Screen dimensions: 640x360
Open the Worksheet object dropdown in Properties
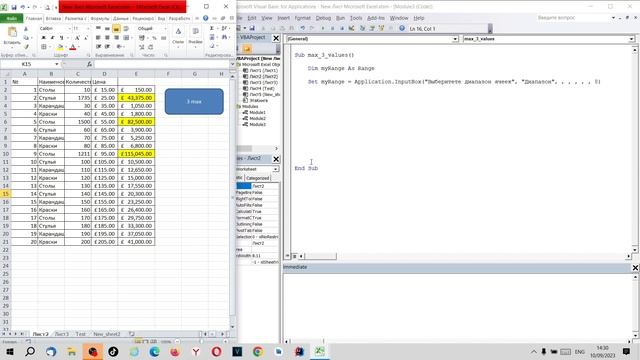click(x=276, y=169)
